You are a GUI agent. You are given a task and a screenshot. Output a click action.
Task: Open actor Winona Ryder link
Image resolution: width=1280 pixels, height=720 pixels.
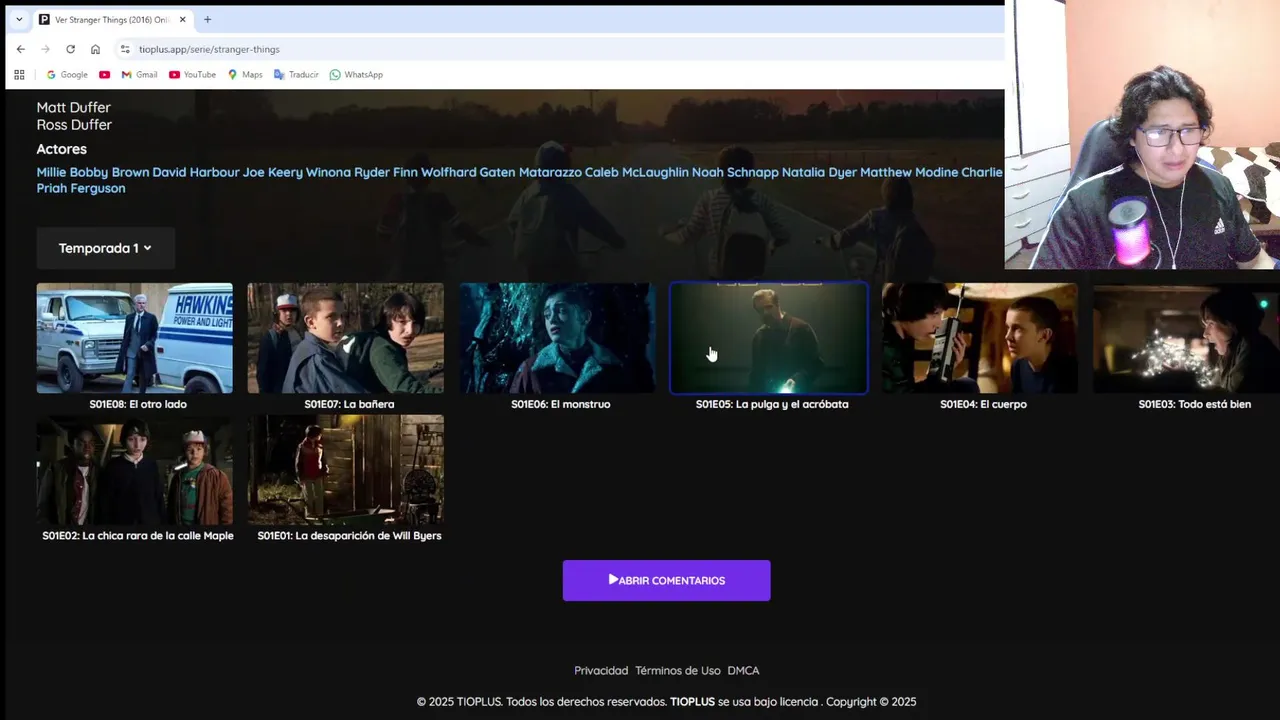coord(347,172)
